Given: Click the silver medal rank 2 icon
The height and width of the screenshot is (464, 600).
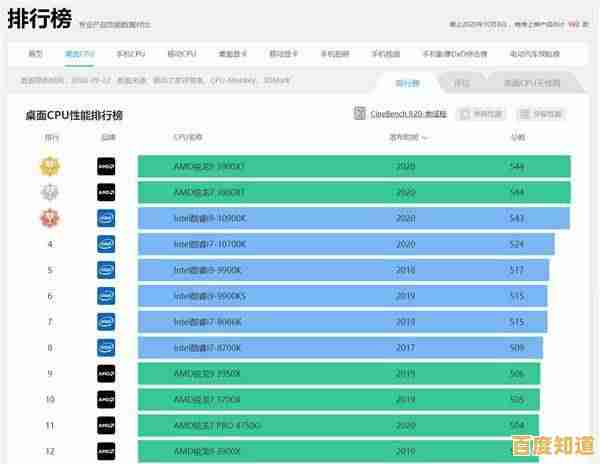Looking at the screenshot, I should coord(49,192).
